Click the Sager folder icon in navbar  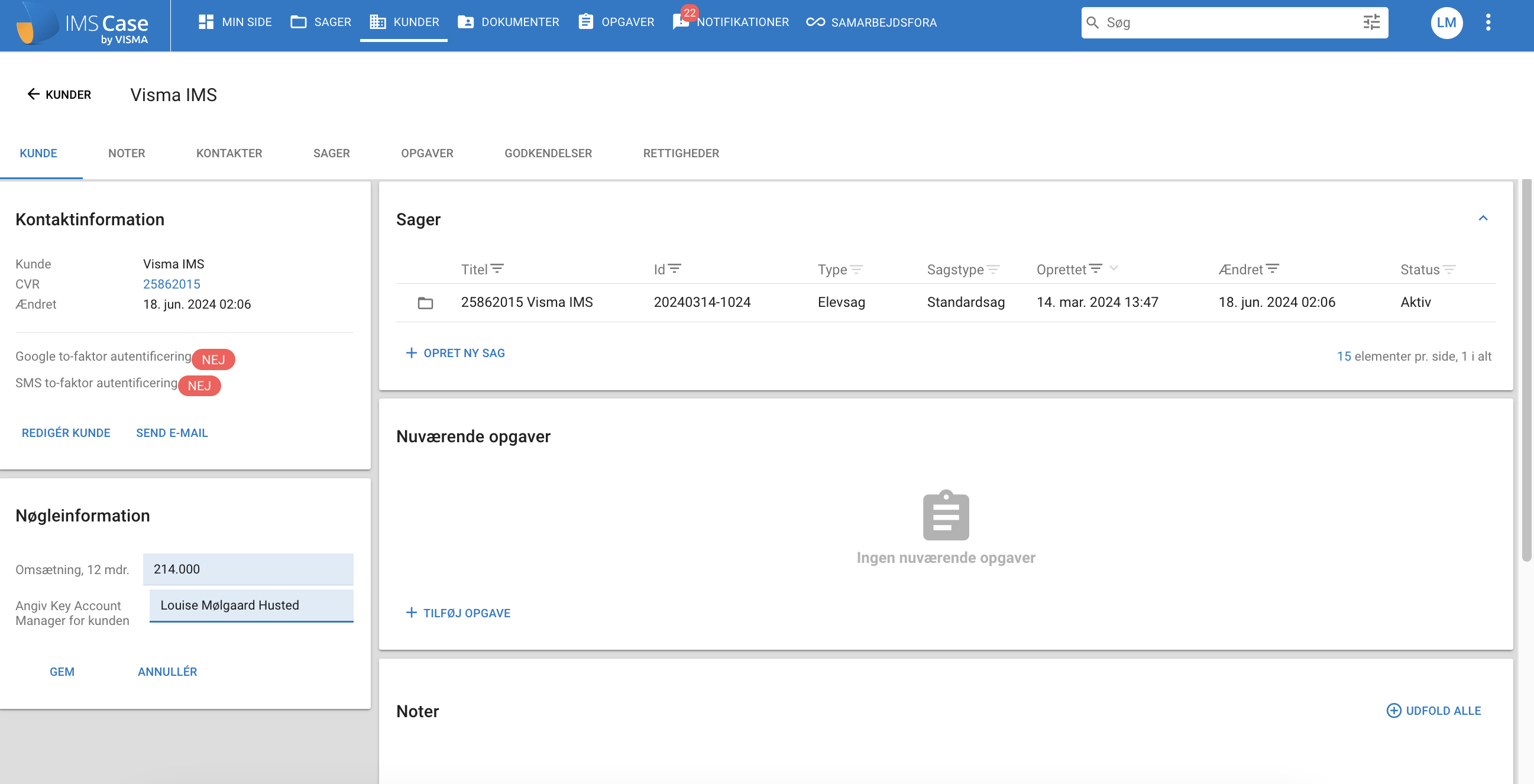[x=299, y=22]
